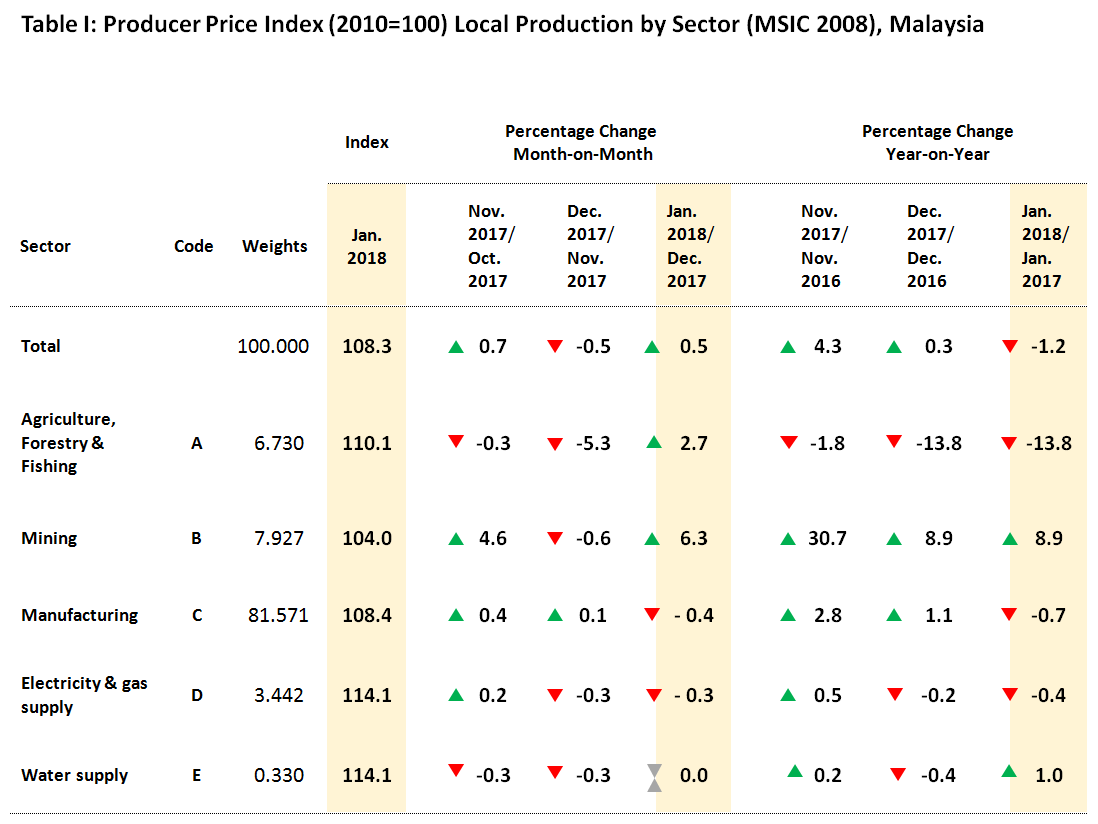Click the Total weight value 100.000
The image size is (1098, 824).
pyautogui.click(x=273, y=347)
